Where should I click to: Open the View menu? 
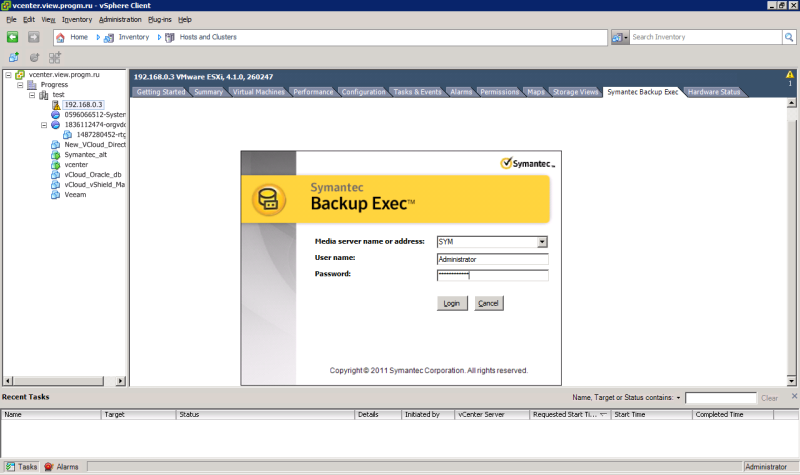pyautogui.click(x=48, y=19)
